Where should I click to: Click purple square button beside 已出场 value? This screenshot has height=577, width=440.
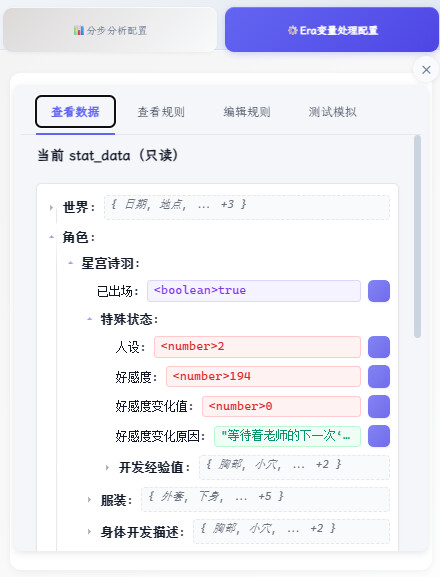click(379, 291)
